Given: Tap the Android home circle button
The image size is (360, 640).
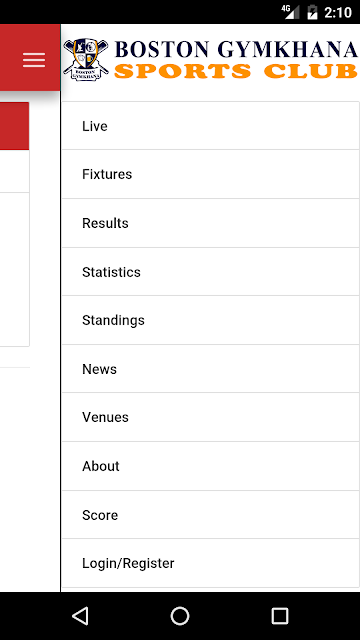Looking at the screenshot, I should coord(180,616).
